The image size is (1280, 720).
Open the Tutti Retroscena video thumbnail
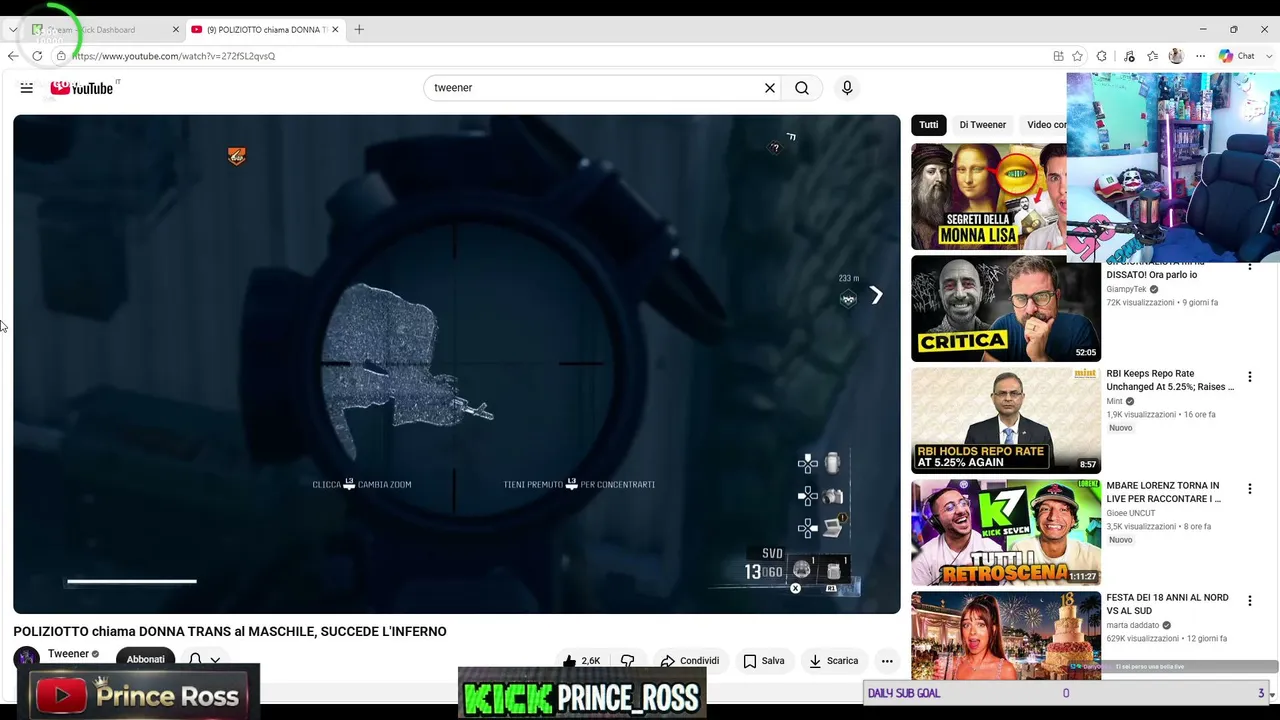pyautogui.click(x=1006, y=533)
